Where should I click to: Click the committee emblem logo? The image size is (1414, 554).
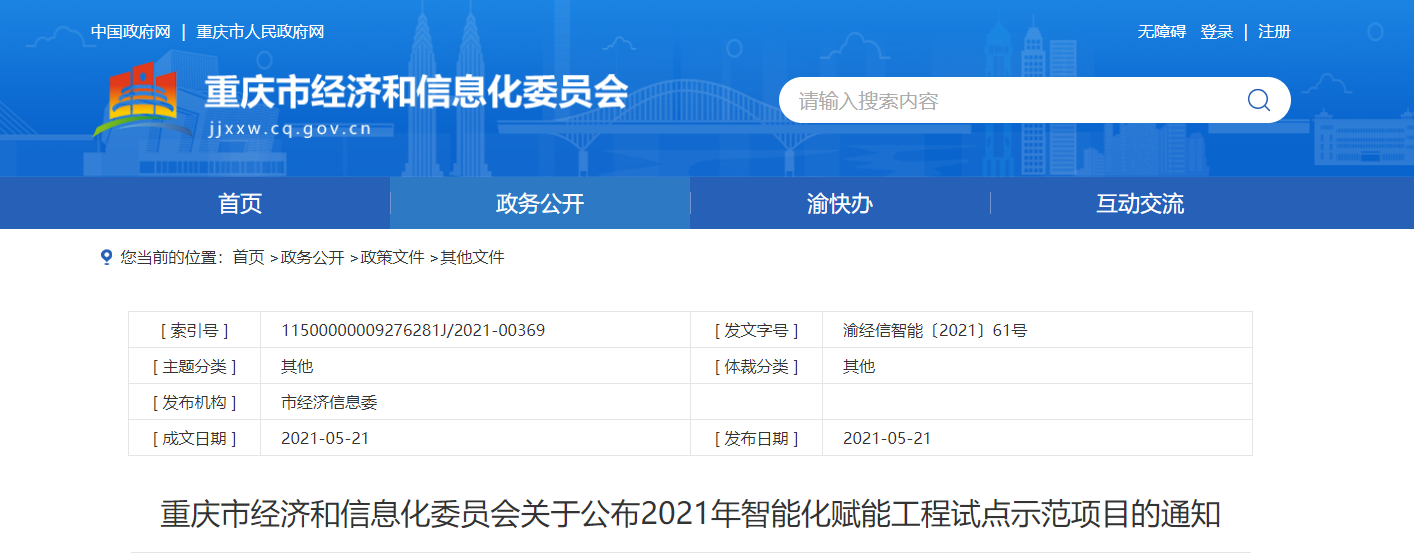pyautogui.click(x=144, y=99)
